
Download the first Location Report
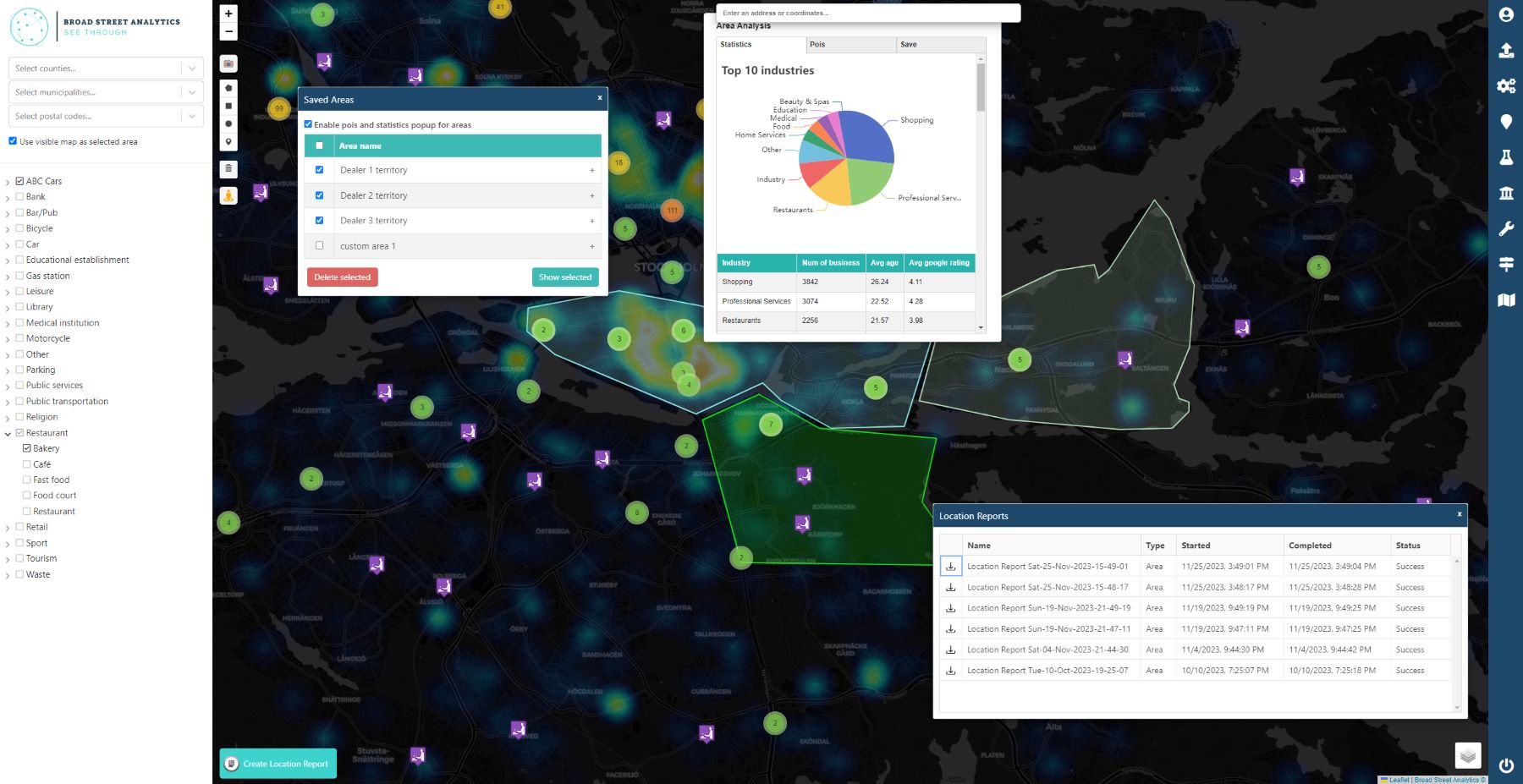(x=951, y=567)
